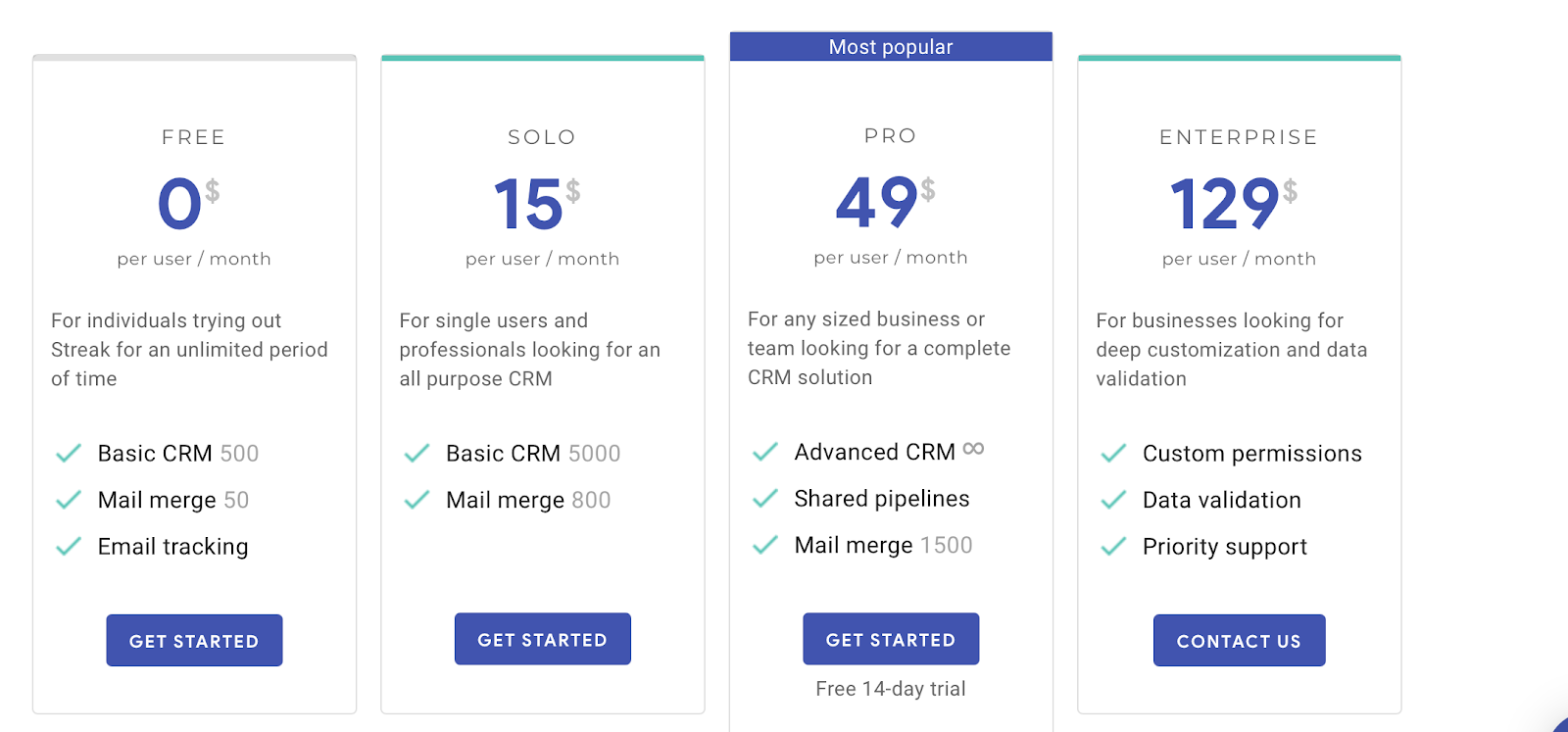The height and width of the screenshot is (732, 1568).
Task: Click the Solo plan title
Action: 542,137
